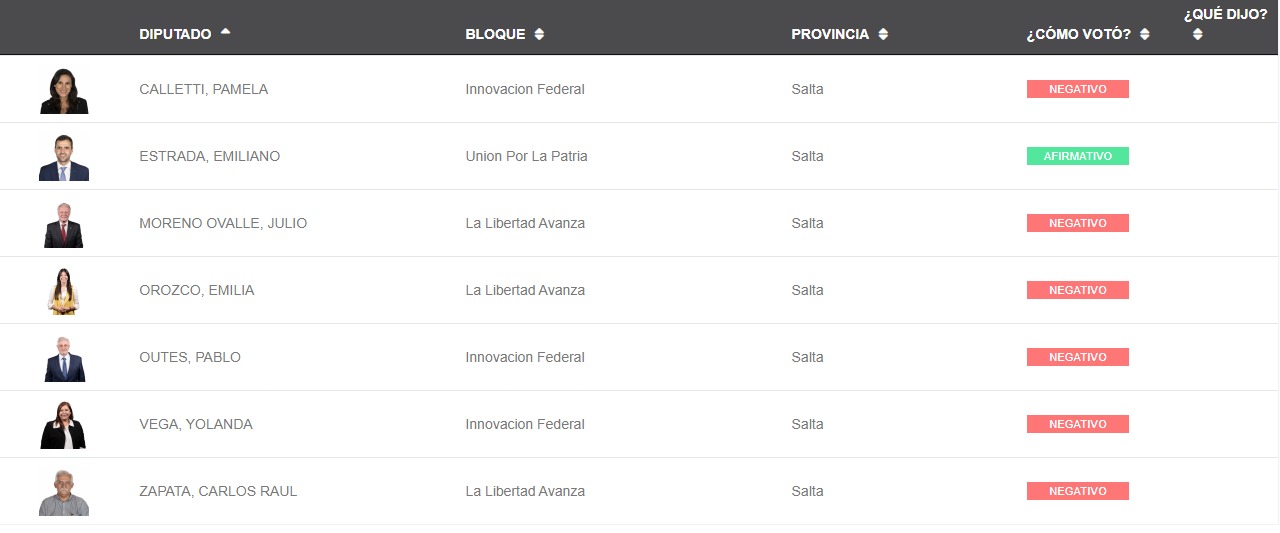Click the ascending arrow next to DIPUTADO
The image size is (1280, 533).
coord(225,32)
